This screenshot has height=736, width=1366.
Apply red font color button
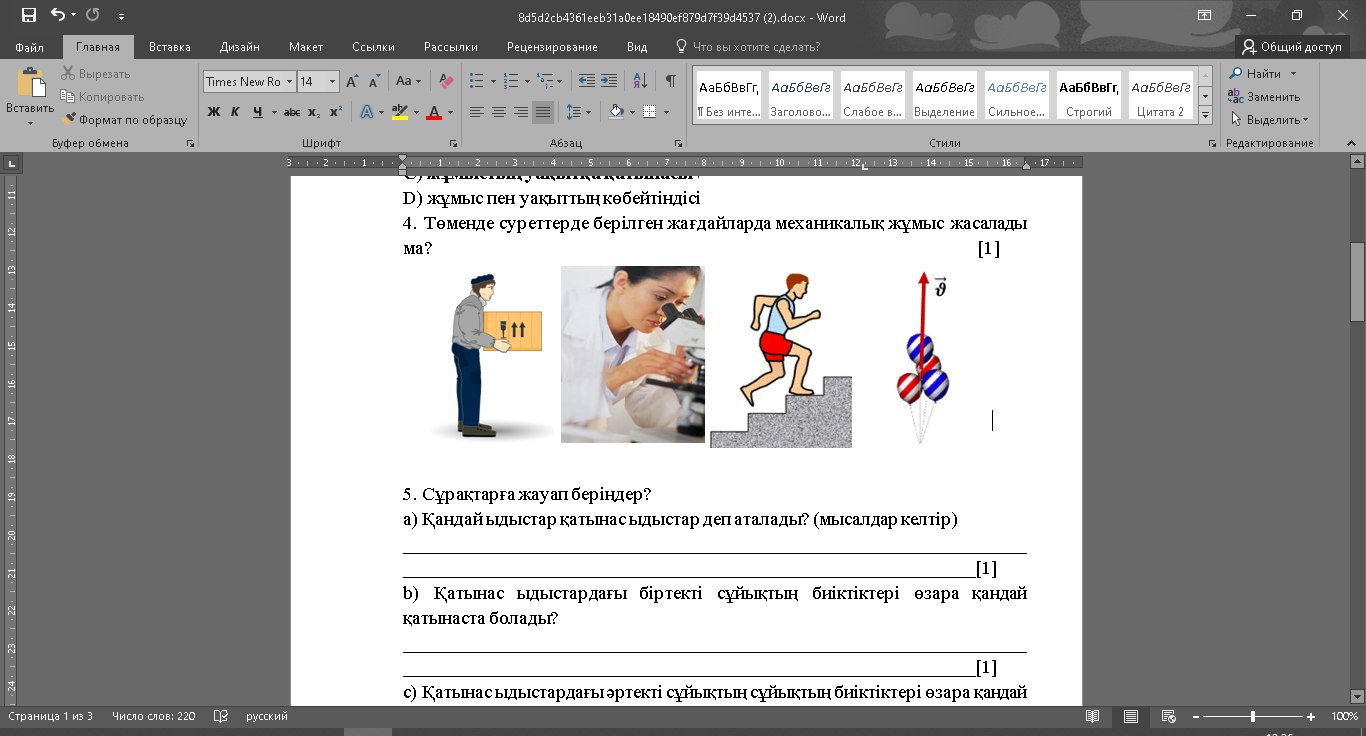[434, 112]
